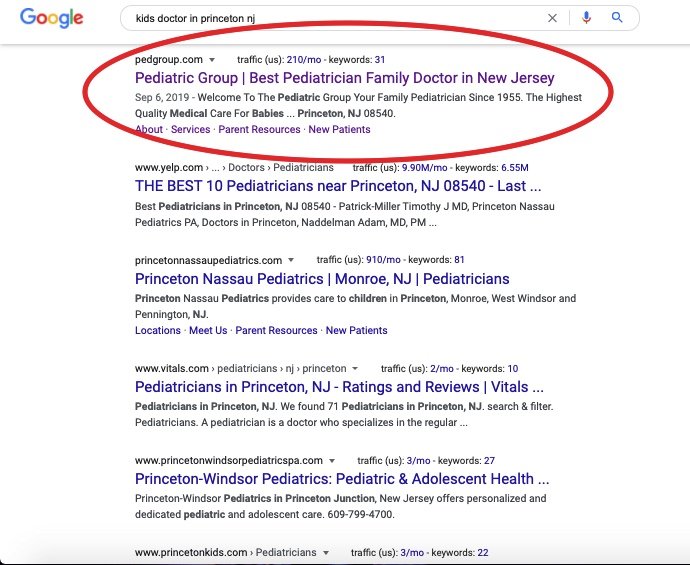Open THE BEST 10 Pediatricians Yelp result
The height and width of the screenshot is (565, 690).
pyautogui.click(x=338, y=186)
